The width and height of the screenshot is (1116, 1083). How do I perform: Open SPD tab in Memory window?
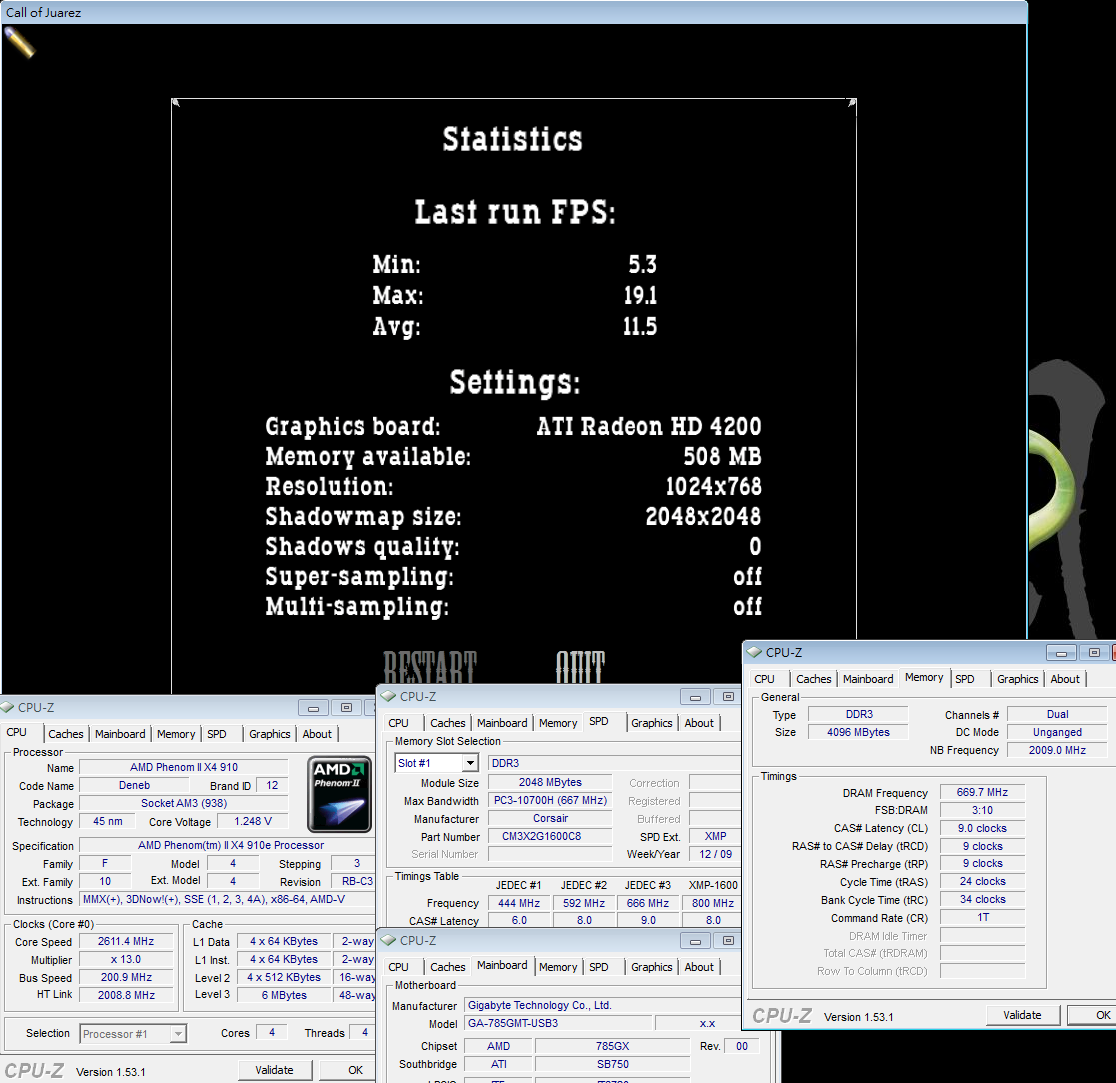click(965, 679)
